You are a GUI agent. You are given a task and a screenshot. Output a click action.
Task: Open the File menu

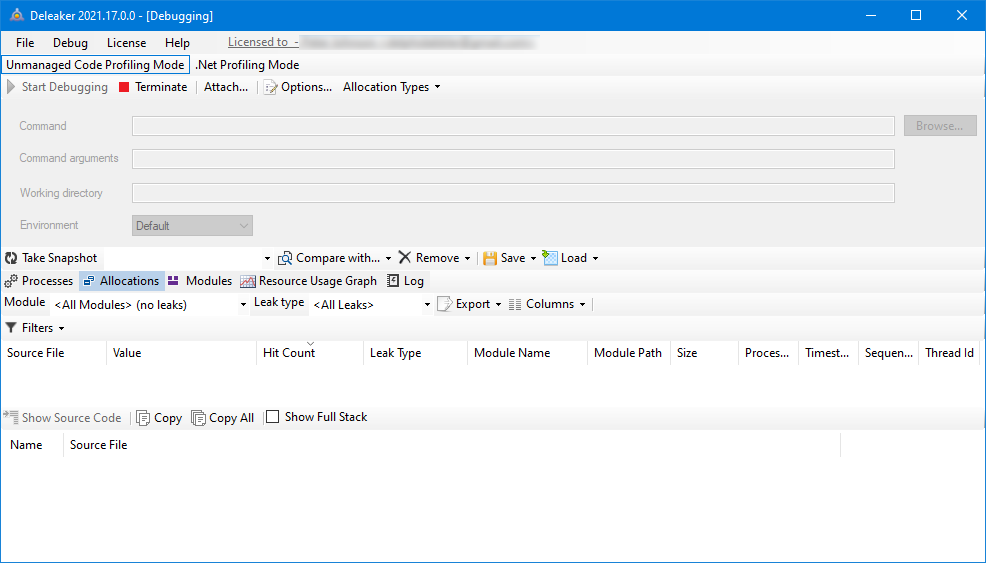25,43
